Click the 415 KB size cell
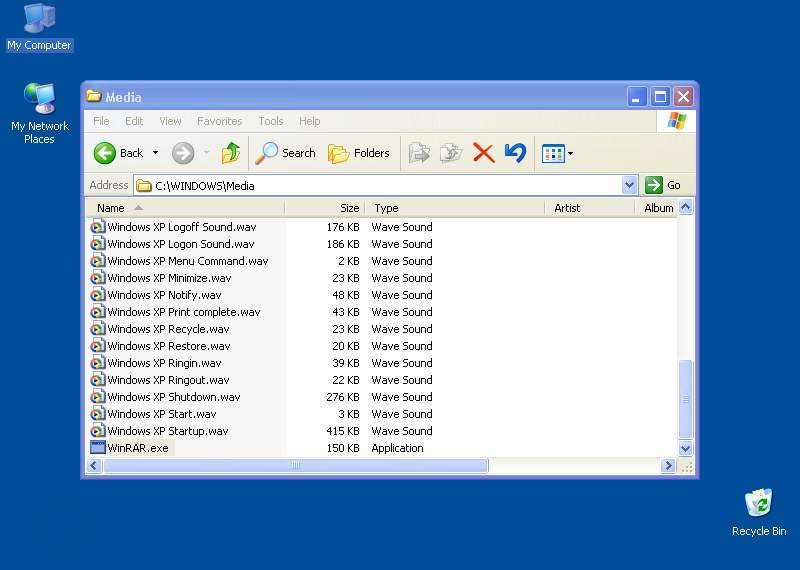The image size is (800, 570). [x=343, y=431]
